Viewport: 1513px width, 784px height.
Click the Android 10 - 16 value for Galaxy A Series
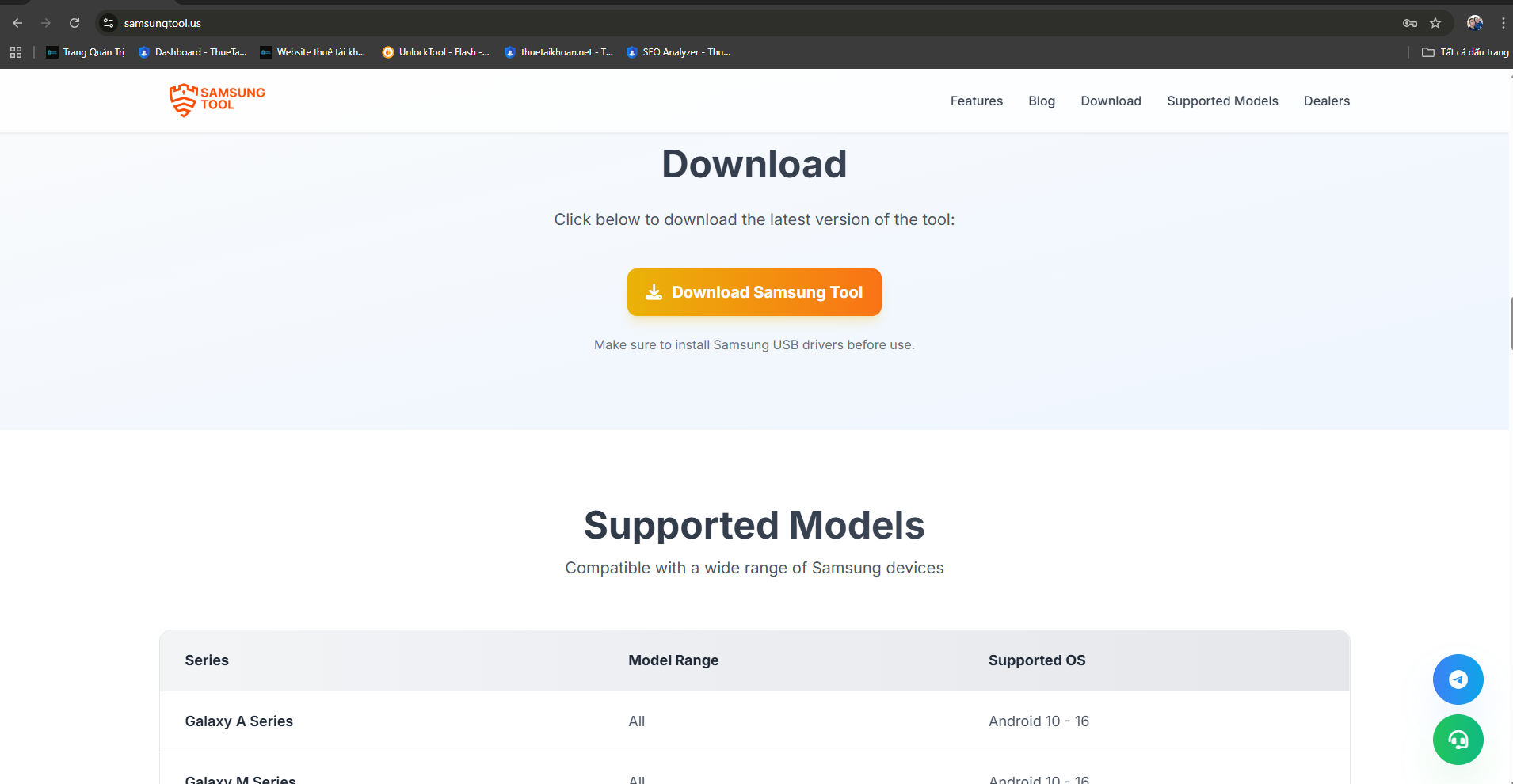[1039, 721]
